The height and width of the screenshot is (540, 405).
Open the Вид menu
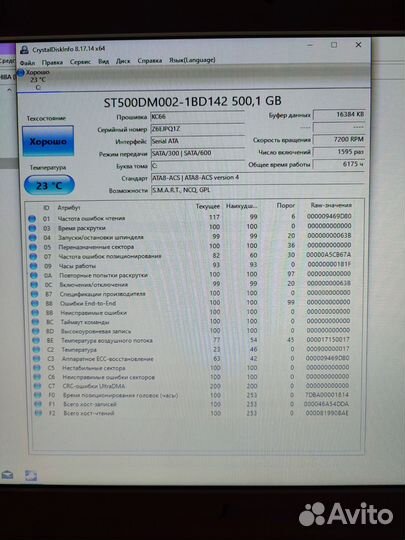pos(103,61)
